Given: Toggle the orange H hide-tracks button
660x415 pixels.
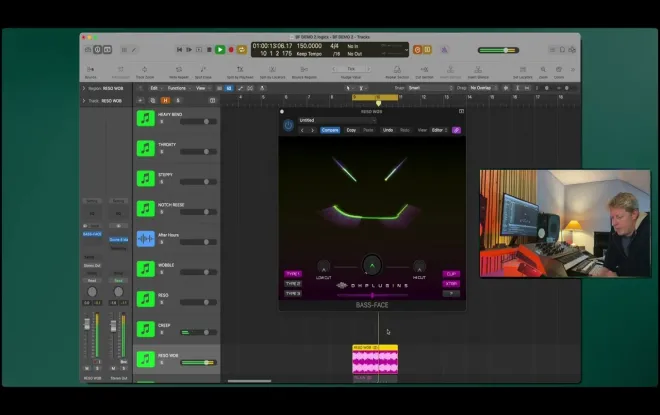Looking at the screenshot, I should pyautogui.click(x=165, y=101).
